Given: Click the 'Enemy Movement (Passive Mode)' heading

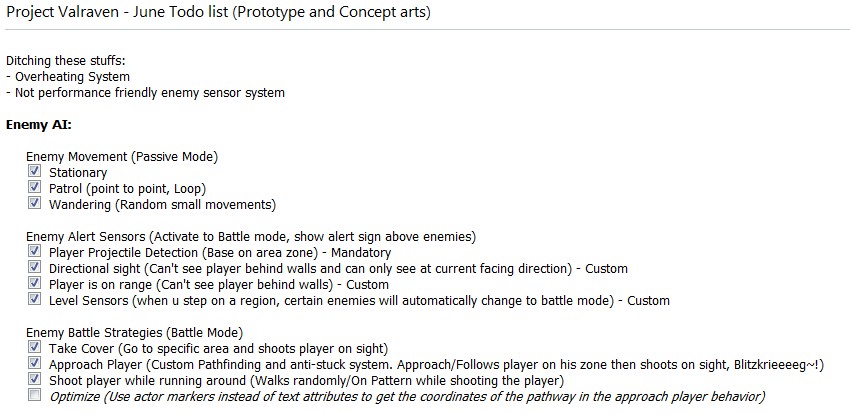Looking at the screenshot, I should 121,157.
